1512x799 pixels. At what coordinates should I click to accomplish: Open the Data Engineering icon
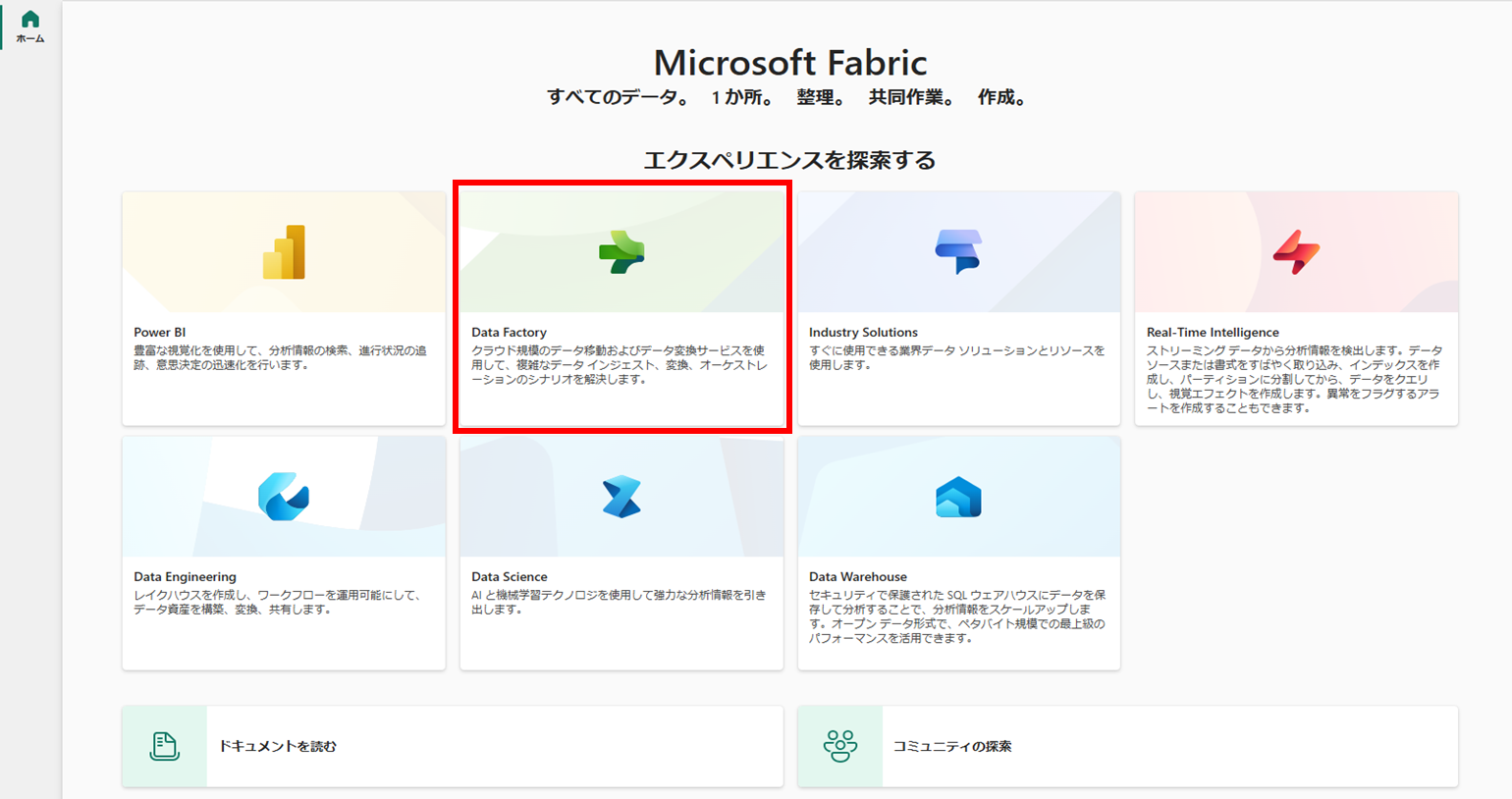(284, 497)
